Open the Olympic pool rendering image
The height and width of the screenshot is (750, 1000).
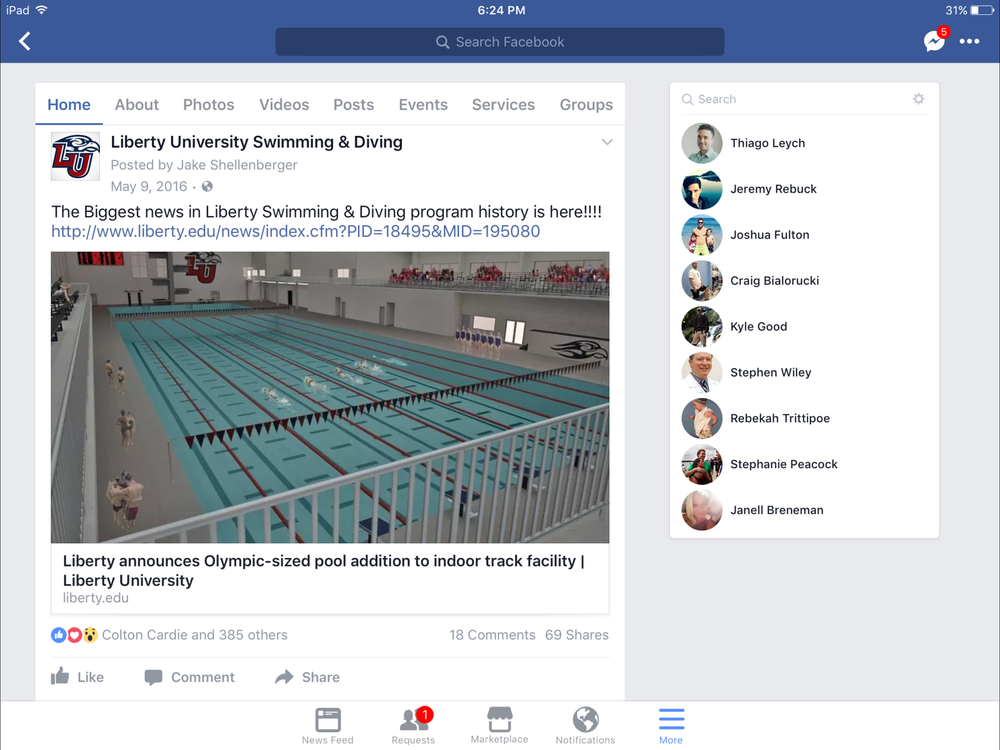pos(330,397)
